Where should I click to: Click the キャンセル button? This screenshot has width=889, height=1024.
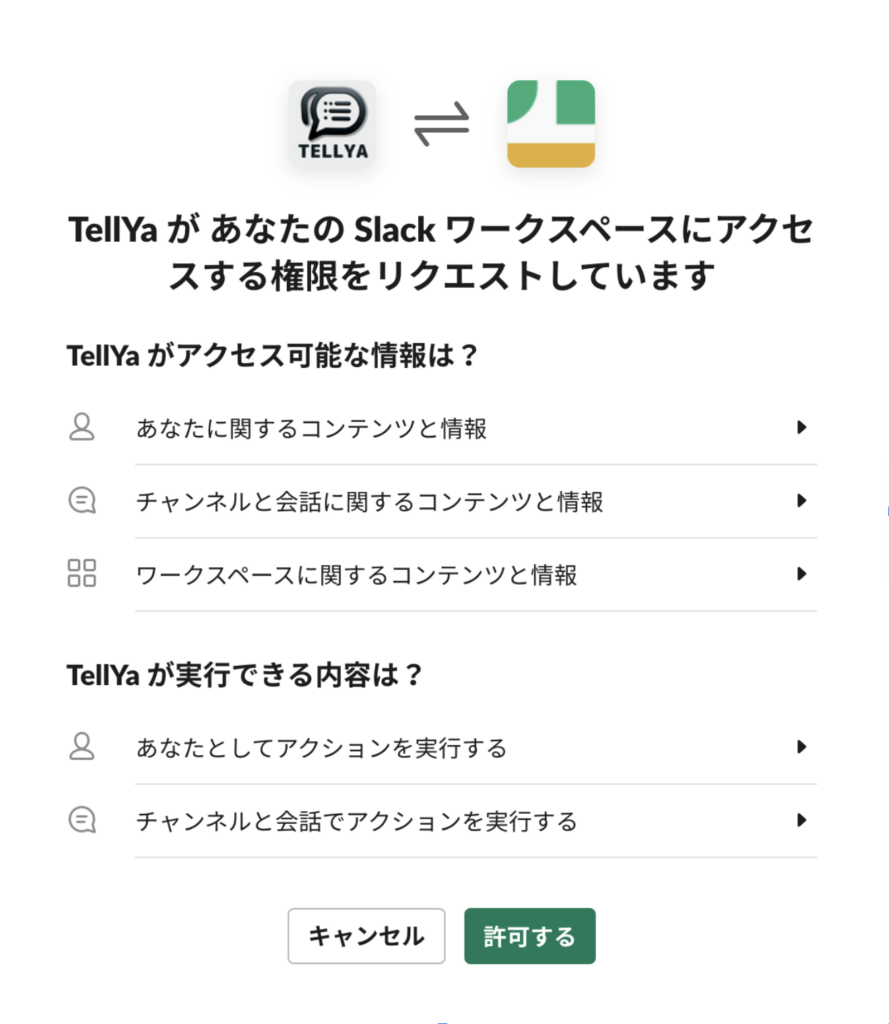pos(366,936)
